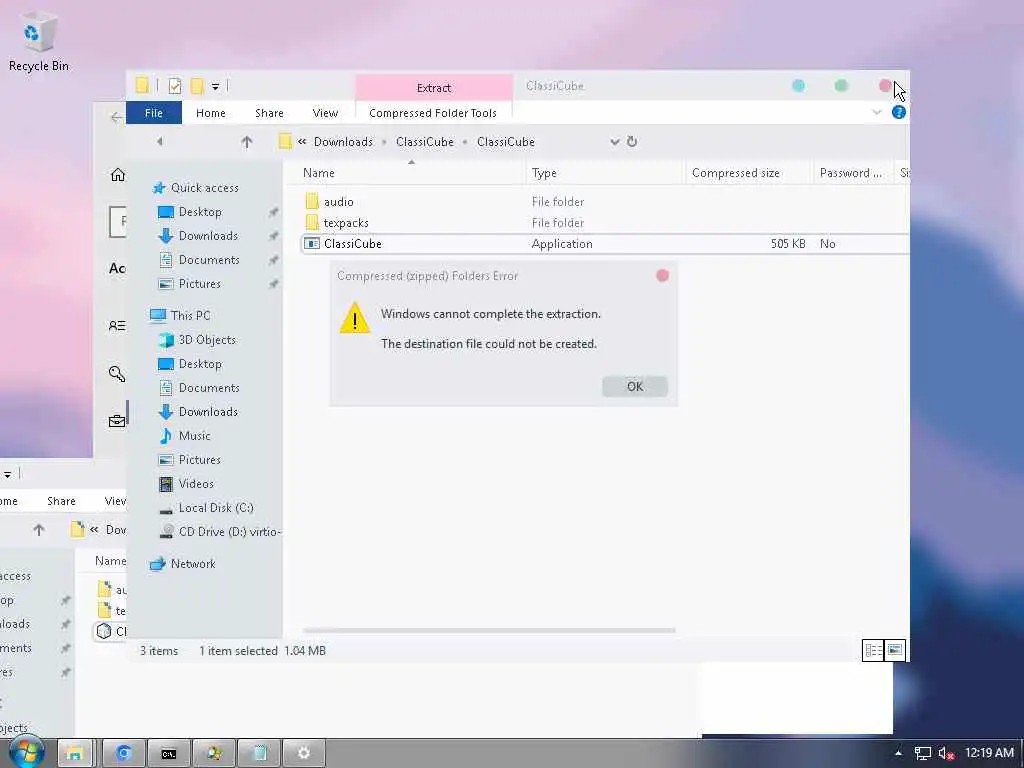Open the View ribbon tab
The width and height of the screenshot is (1024, 768).
tap(325, 113)
